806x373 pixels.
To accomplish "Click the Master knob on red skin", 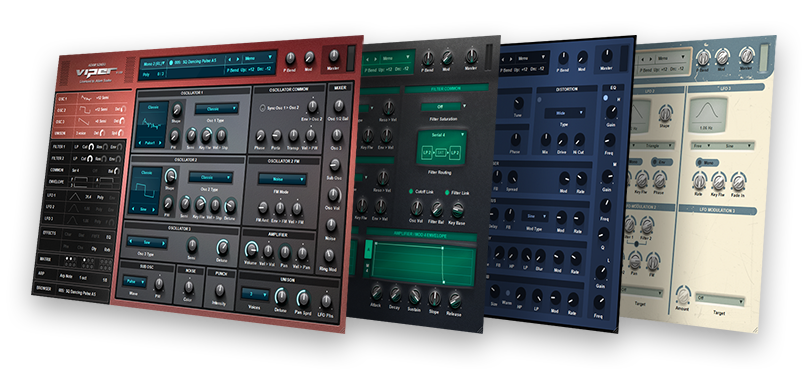I will (334, 55).
